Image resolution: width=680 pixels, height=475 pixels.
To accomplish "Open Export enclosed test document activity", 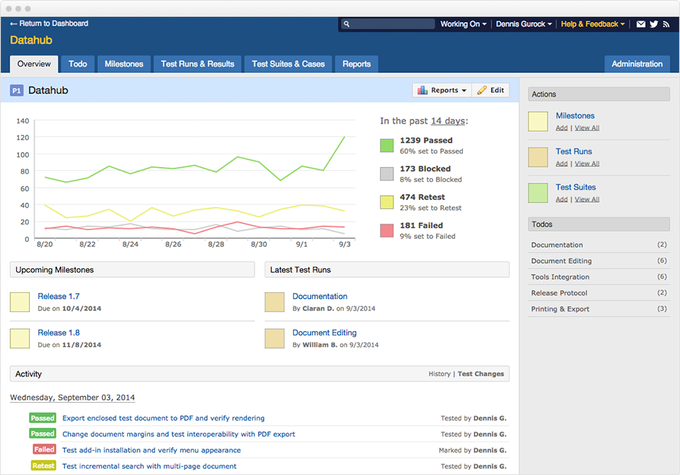I will [x=163, y=418].
